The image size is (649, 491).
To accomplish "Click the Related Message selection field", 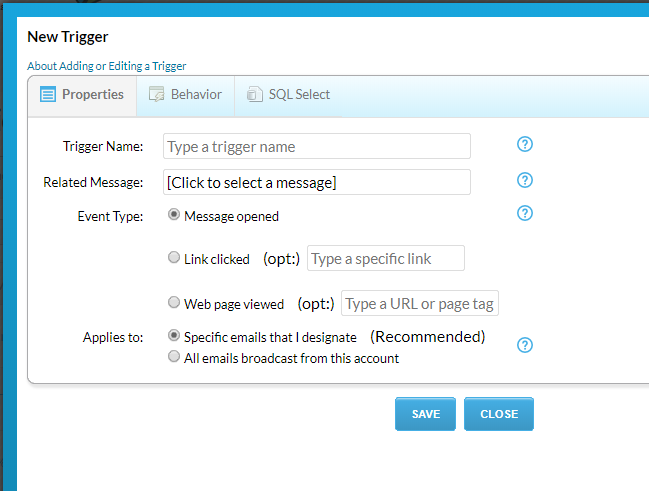I will (x=316, y=182).
